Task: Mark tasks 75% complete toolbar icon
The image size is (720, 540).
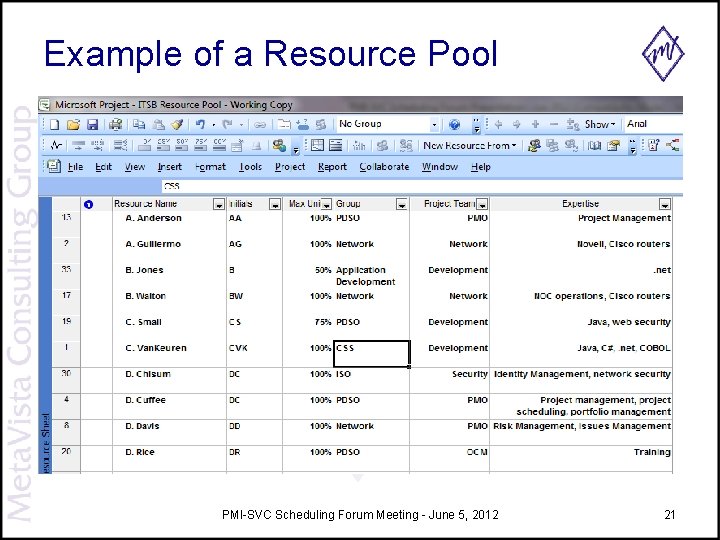Action: [x=201, y=146]
